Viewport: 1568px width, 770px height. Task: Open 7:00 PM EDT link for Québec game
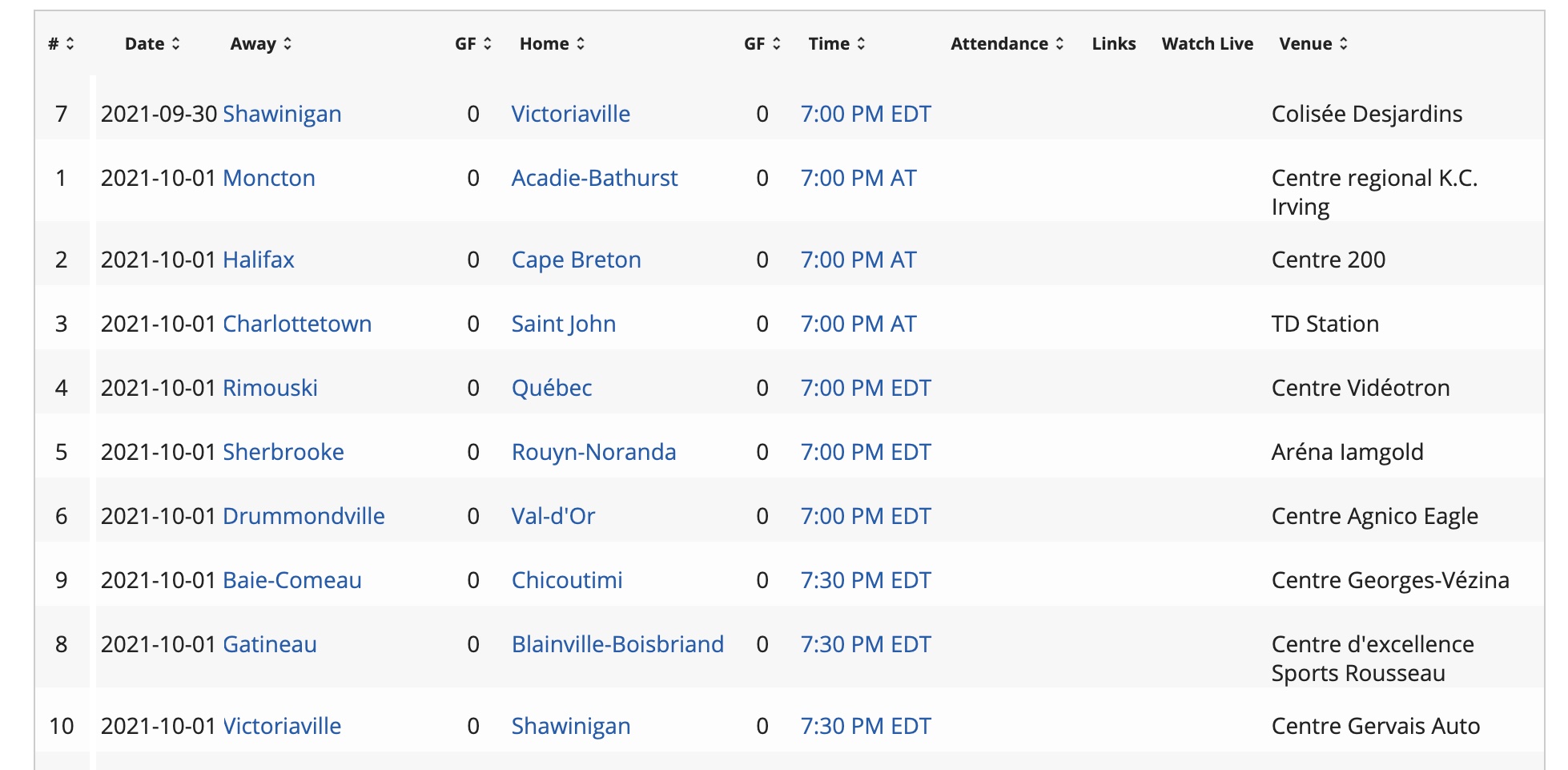[x=866, y=388]
